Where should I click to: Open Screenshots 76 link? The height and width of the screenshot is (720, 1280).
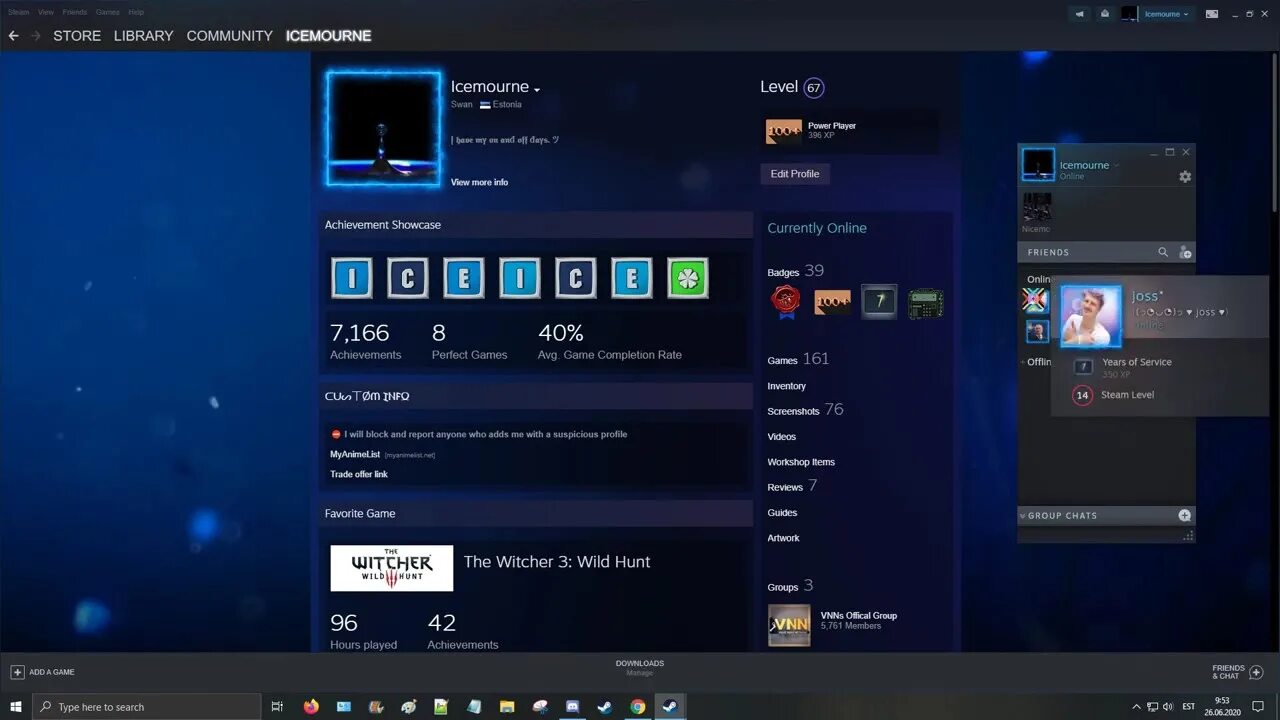pos(805,410)
